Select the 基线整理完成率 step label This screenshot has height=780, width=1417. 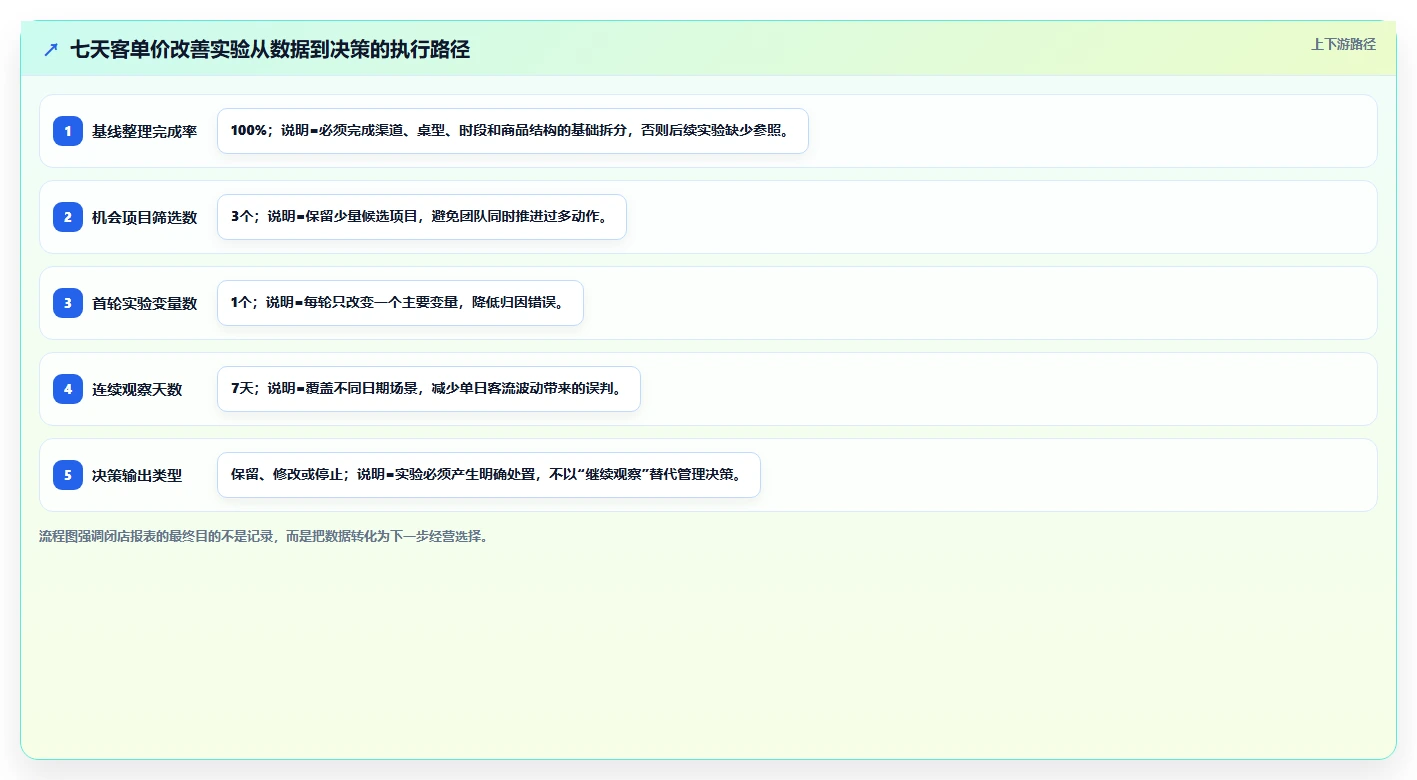coord(144,131)
